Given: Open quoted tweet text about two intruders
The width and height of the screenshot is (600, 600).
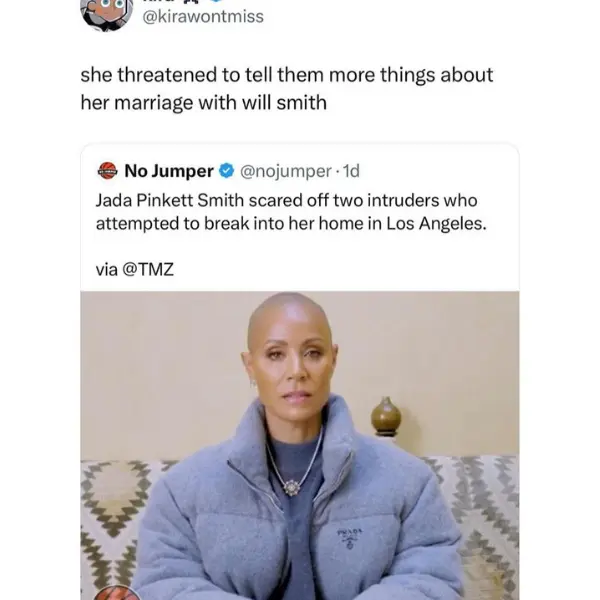Looking at the screenshot, I should coord(291,212).
